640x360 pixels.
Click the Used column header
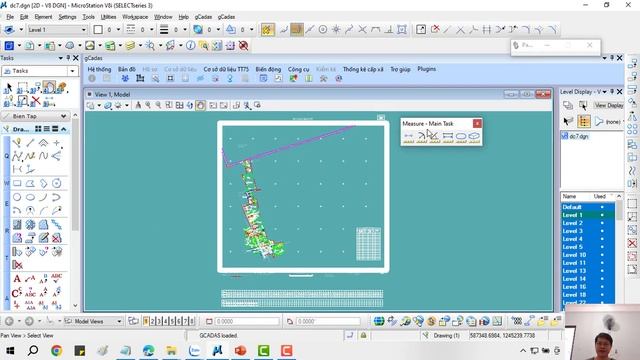tap(600, 196)
